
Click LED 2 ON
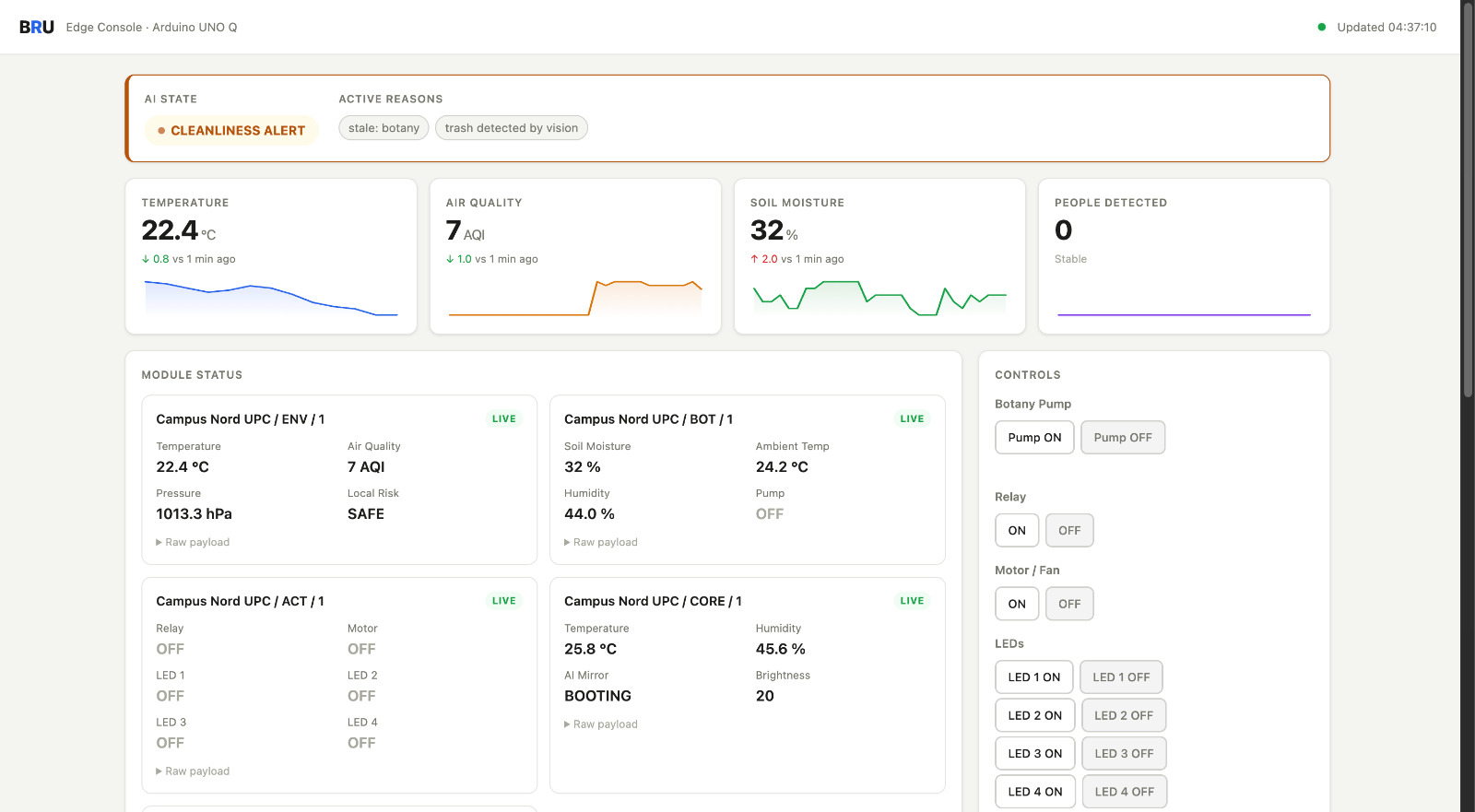click(1035, 716)
